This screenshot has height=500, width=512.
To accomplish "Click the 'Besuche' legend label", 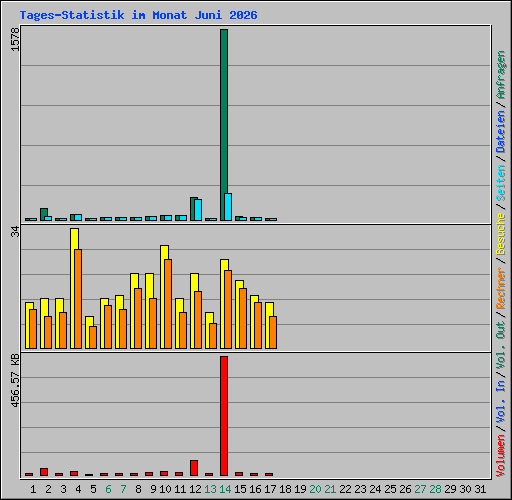I will pyautogui.click(x=501, y=234).
